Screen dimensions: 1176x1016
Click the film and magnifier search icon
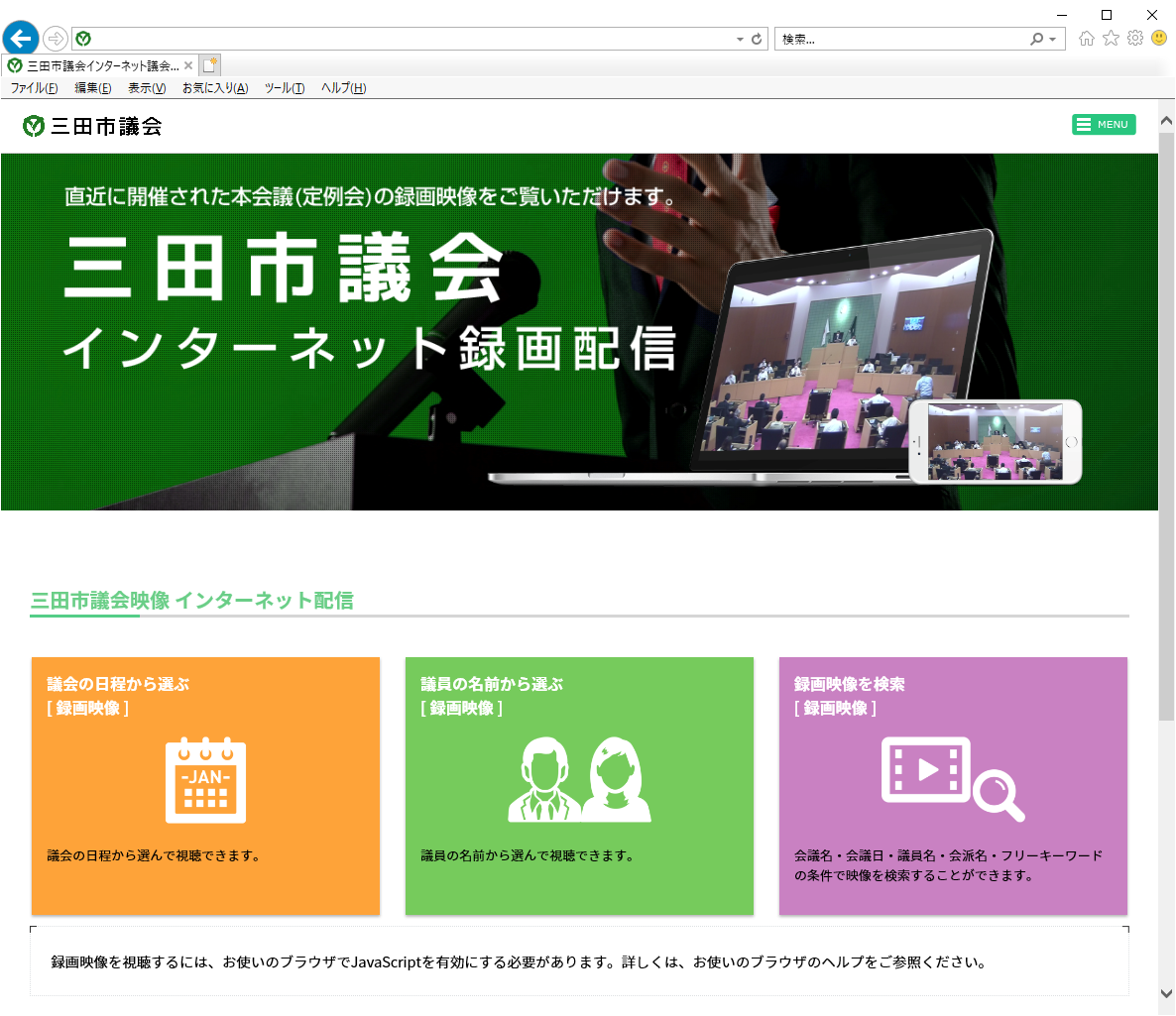click(953, 780)
